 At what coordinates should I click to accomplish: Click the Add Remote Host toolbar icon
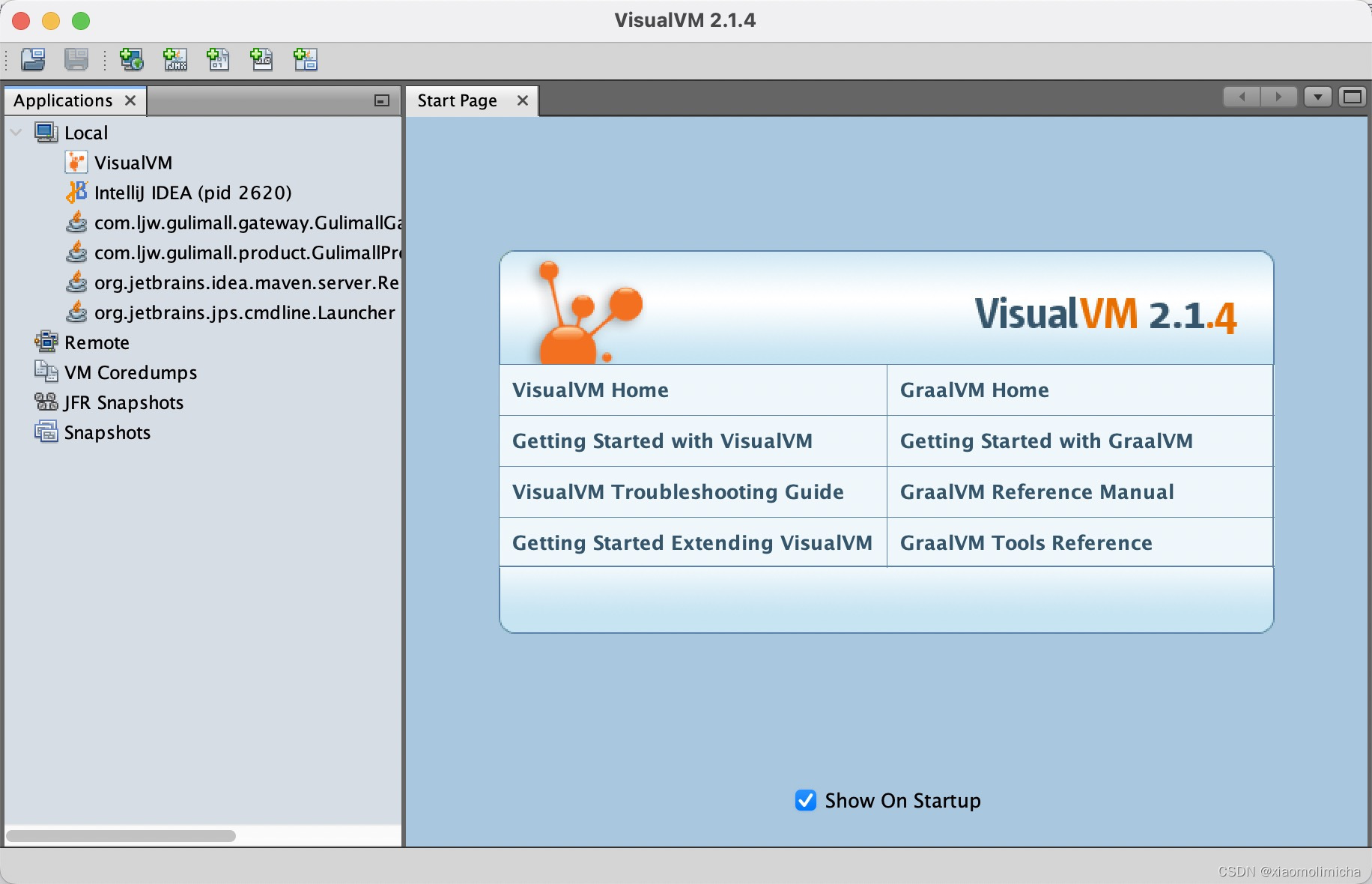coord(132,59)
